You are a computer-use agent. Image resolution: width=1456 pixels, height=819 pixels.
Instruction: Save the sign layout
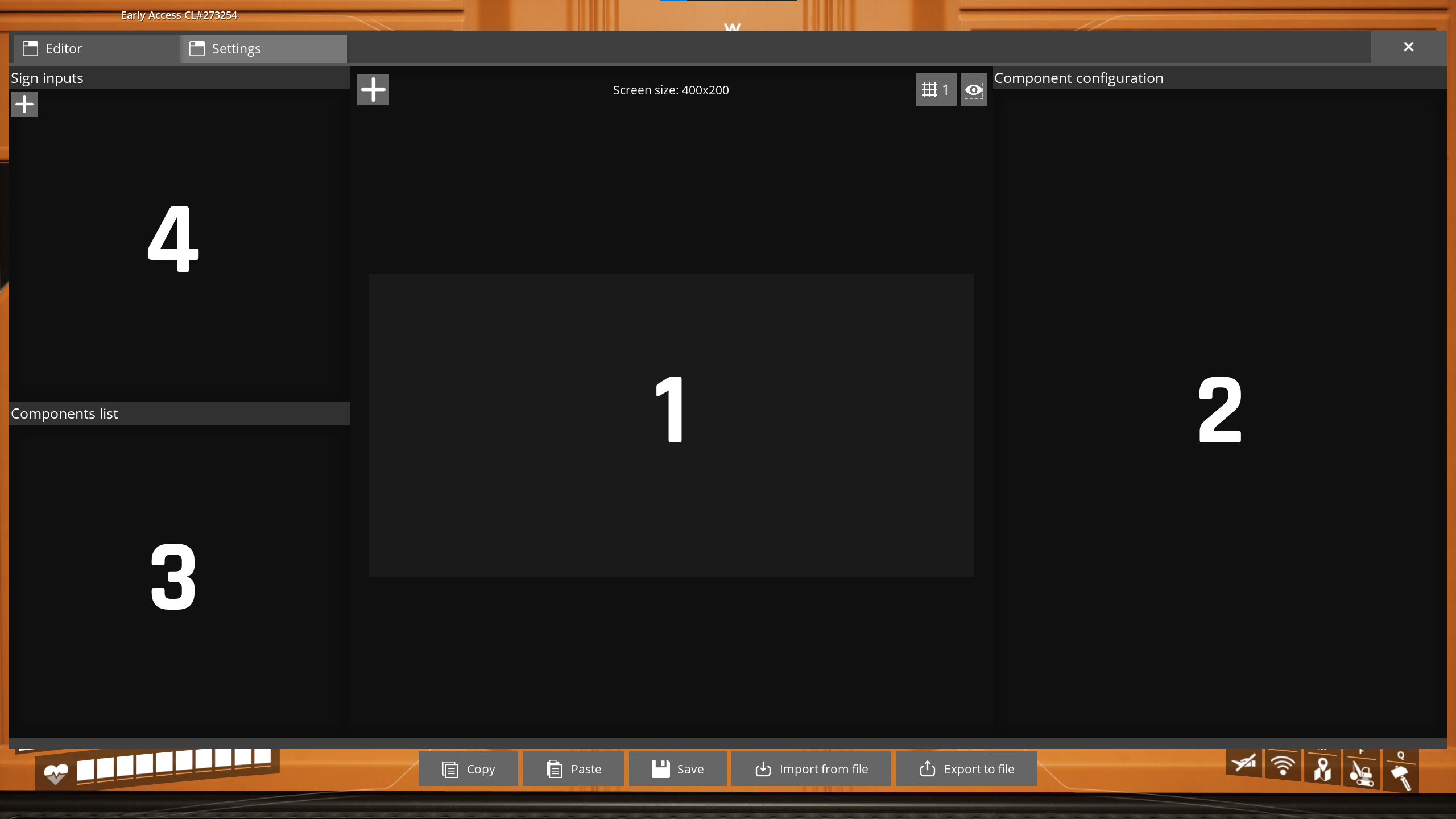click(x=677, y=769)
